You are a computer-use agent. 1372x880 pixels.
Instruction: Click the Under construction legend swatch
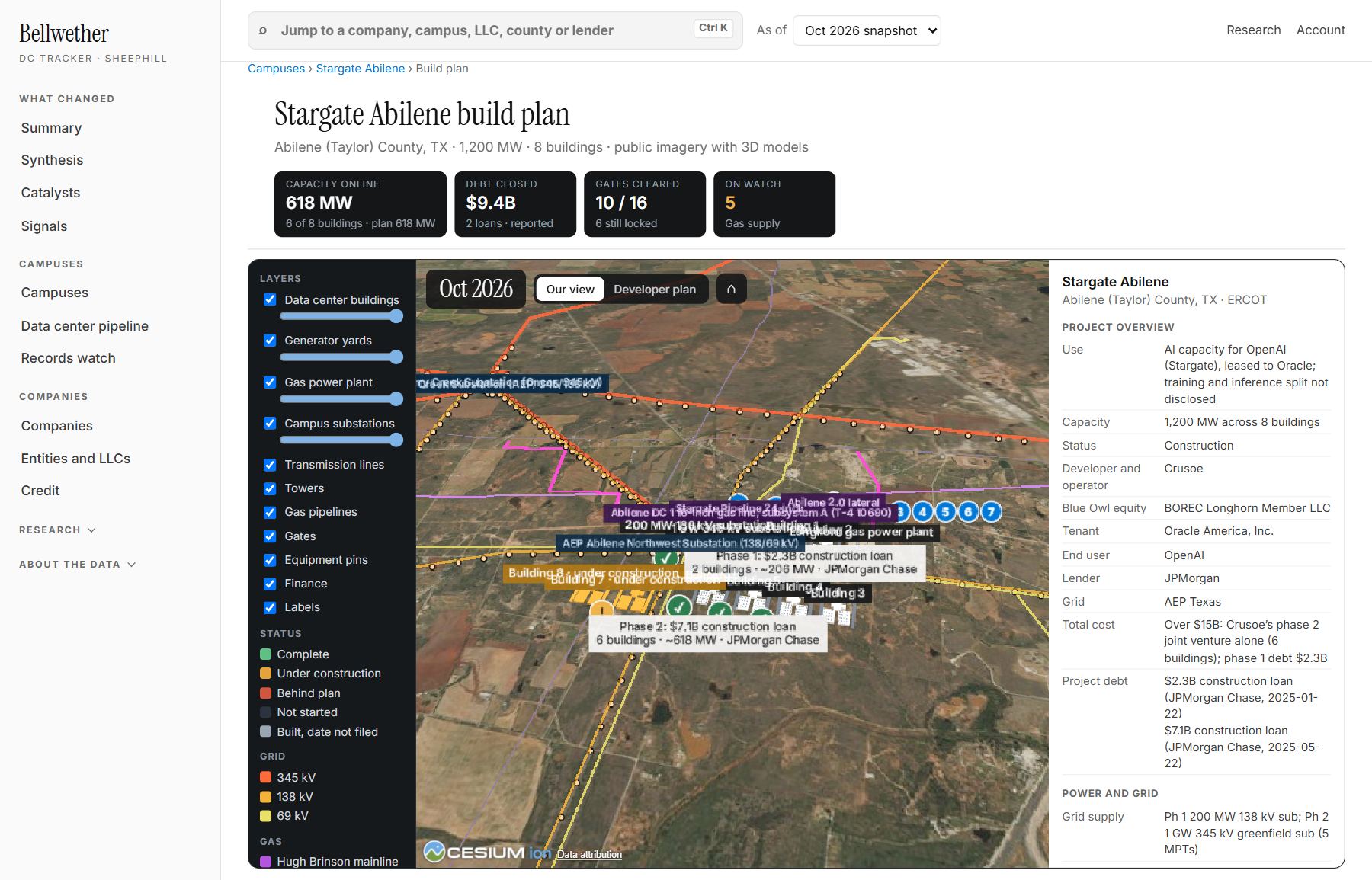(266, 674)
